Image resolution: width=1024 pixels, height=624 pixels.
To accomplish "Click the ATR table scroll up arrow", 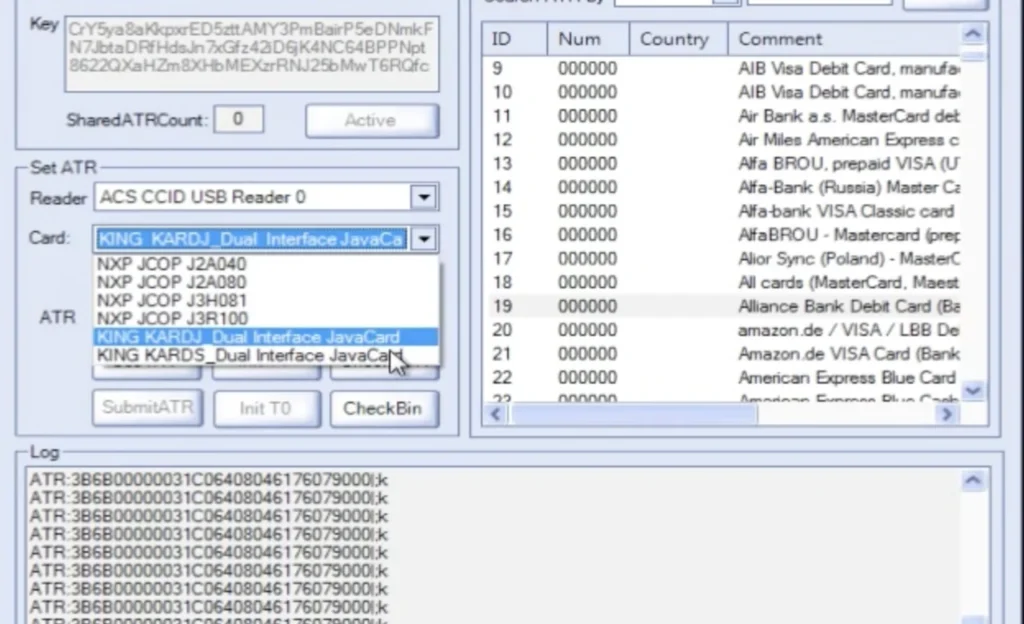I will [x=973, y=34].
